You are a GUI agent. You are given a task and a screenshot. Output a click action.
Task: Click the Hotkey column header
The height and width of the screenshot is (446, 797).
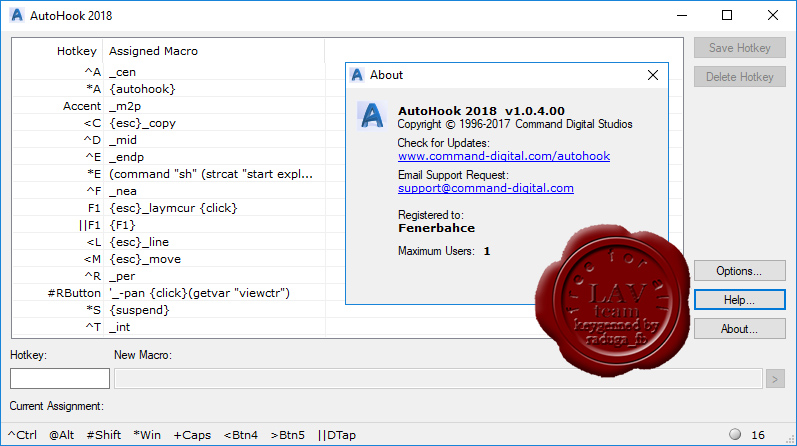click(x=57, y=51)
